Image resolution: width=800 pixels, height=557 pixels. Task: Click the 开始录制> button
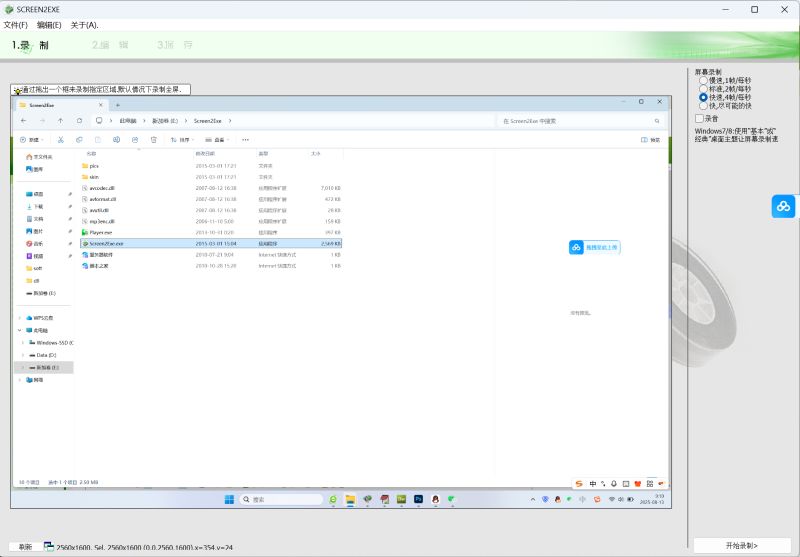[742, 545]
